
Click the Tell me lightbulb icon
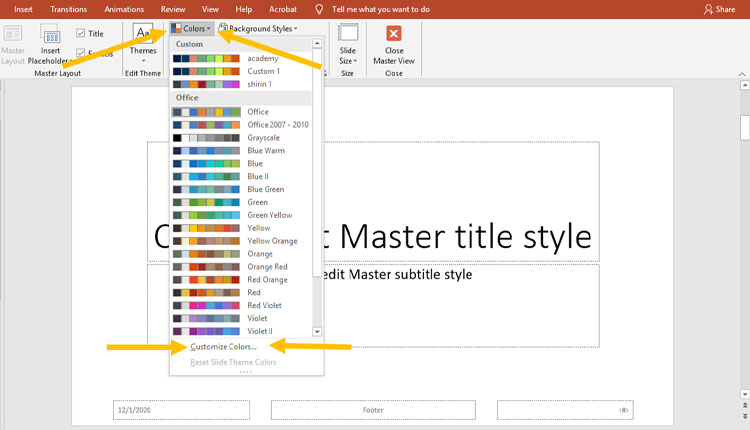click(319, 9)
